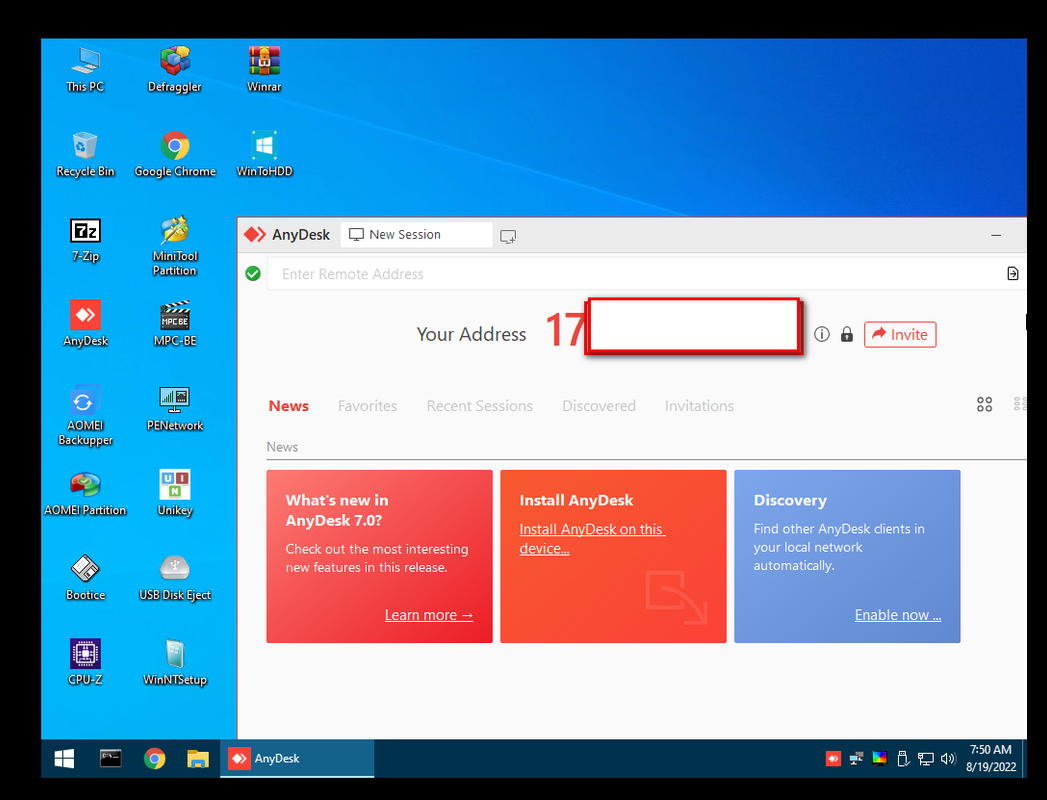Open the Windows Start menu
Image resolution: width=1047 pixels, height=800 pixels.
[x=64, y=759]
